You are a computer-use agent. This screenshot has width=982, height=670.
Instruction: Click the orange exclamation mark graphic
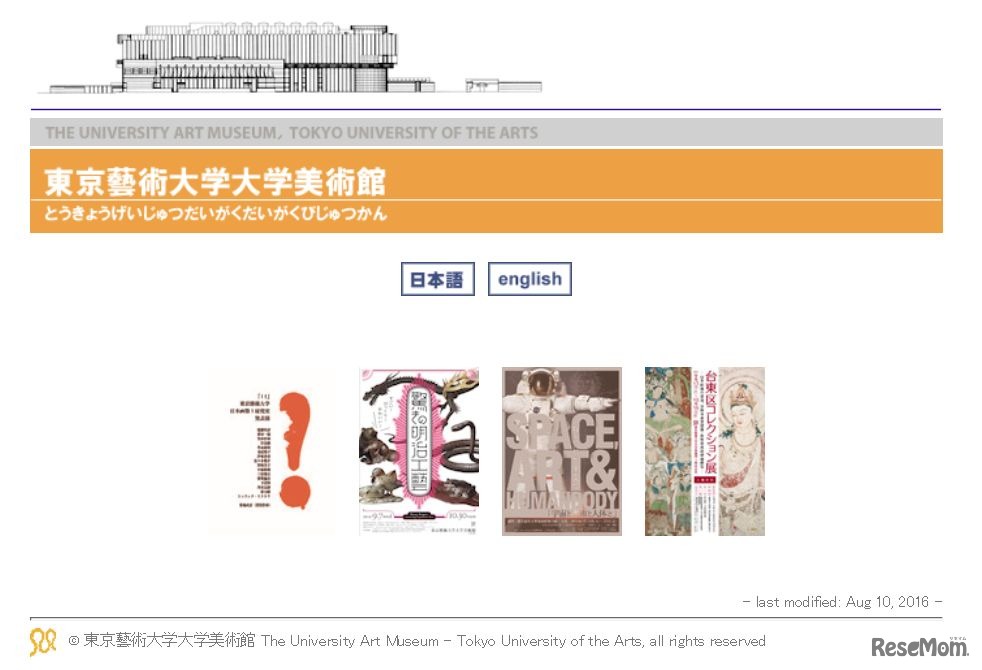[x=294, y=450]
